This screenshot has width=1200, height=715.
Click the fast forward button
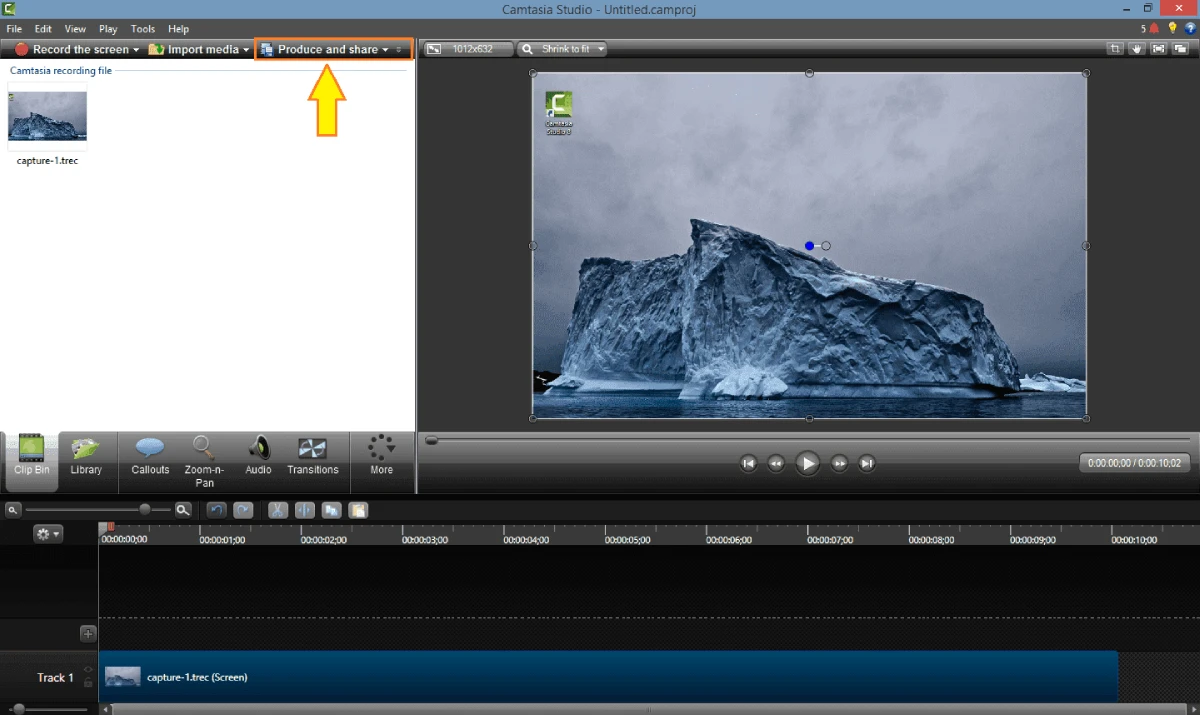click(840, 463)
